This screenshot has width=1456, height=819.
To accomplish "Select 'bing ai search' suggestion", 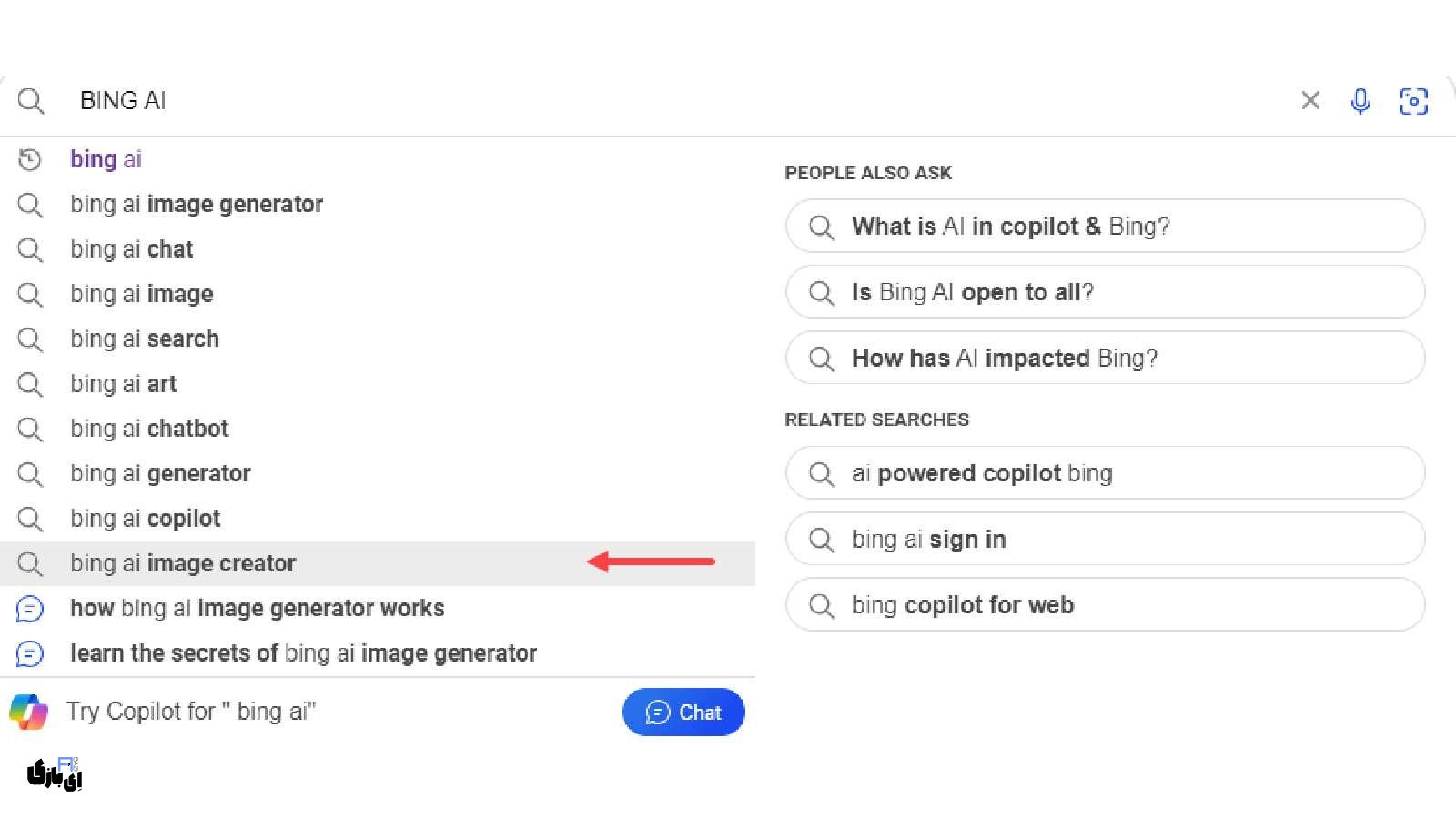I will (378, 339).
